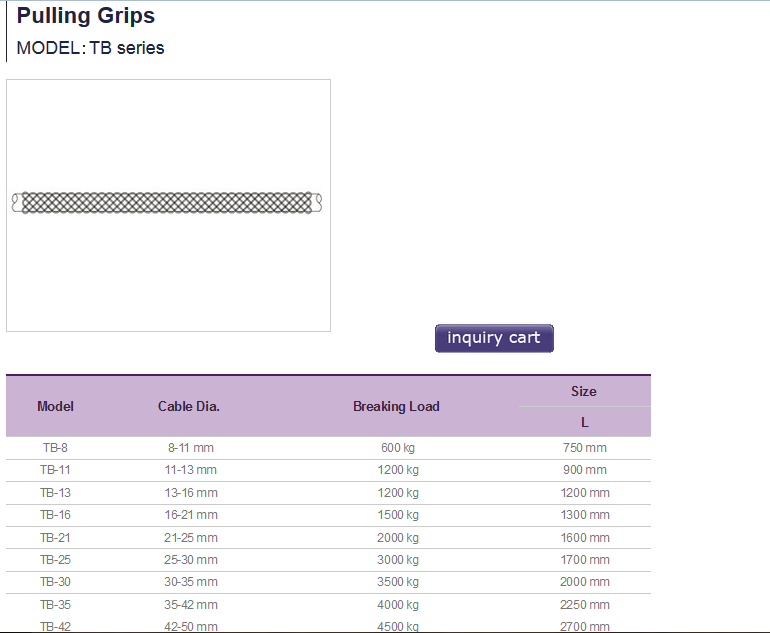The height and width of the screenshot is (633, 770).
Task: Click the 42-50 mm cable diameter cell
Action: [191, 627]
